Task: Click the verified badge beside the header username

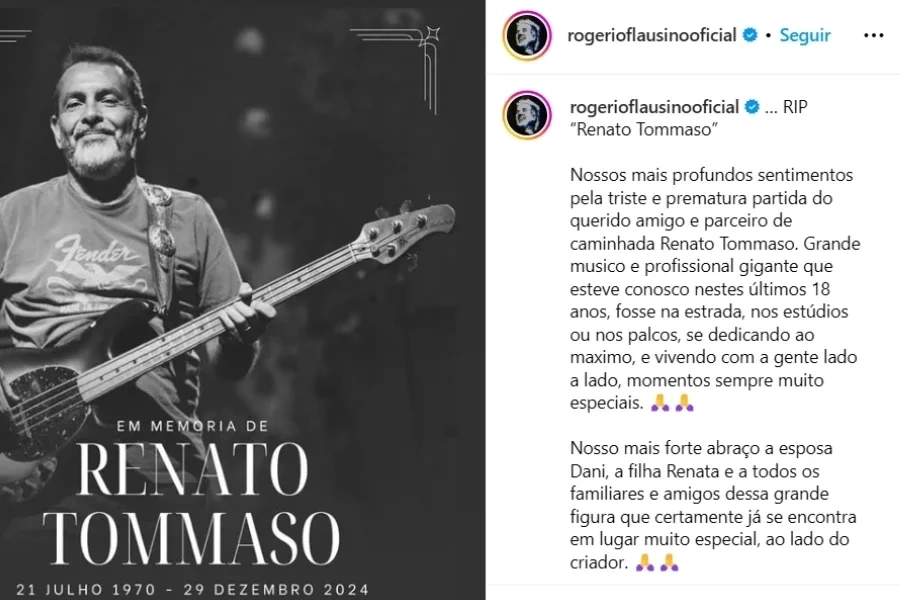Action: (750, 35)
